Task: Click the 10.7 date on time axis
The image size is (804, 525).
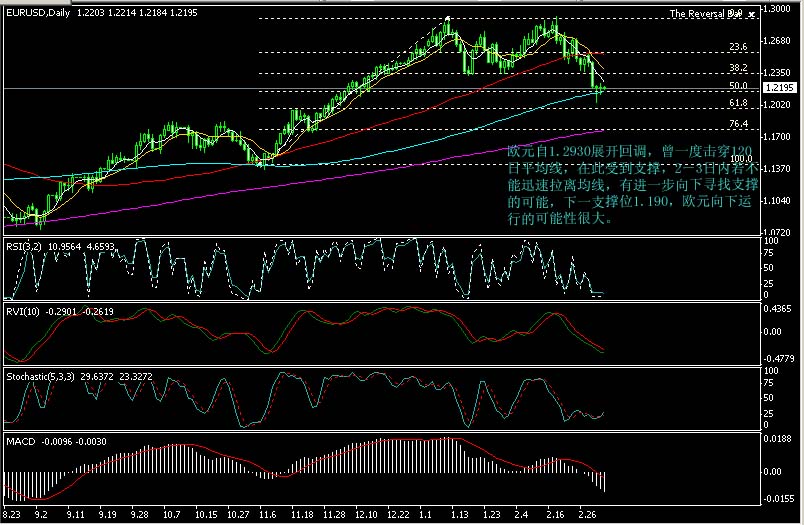Action: point(171,514)
